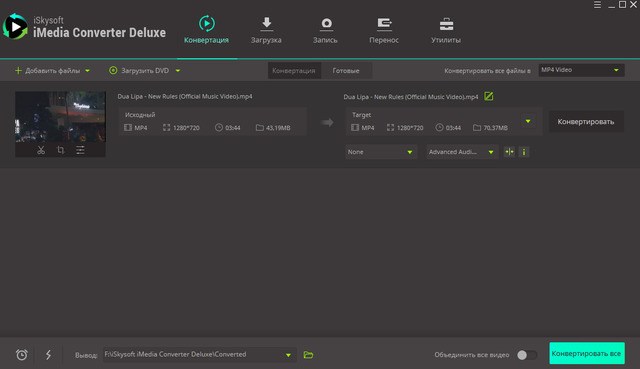Click the source size 43.19MB text
The image size is (640, 369).
tap(278, 128)
